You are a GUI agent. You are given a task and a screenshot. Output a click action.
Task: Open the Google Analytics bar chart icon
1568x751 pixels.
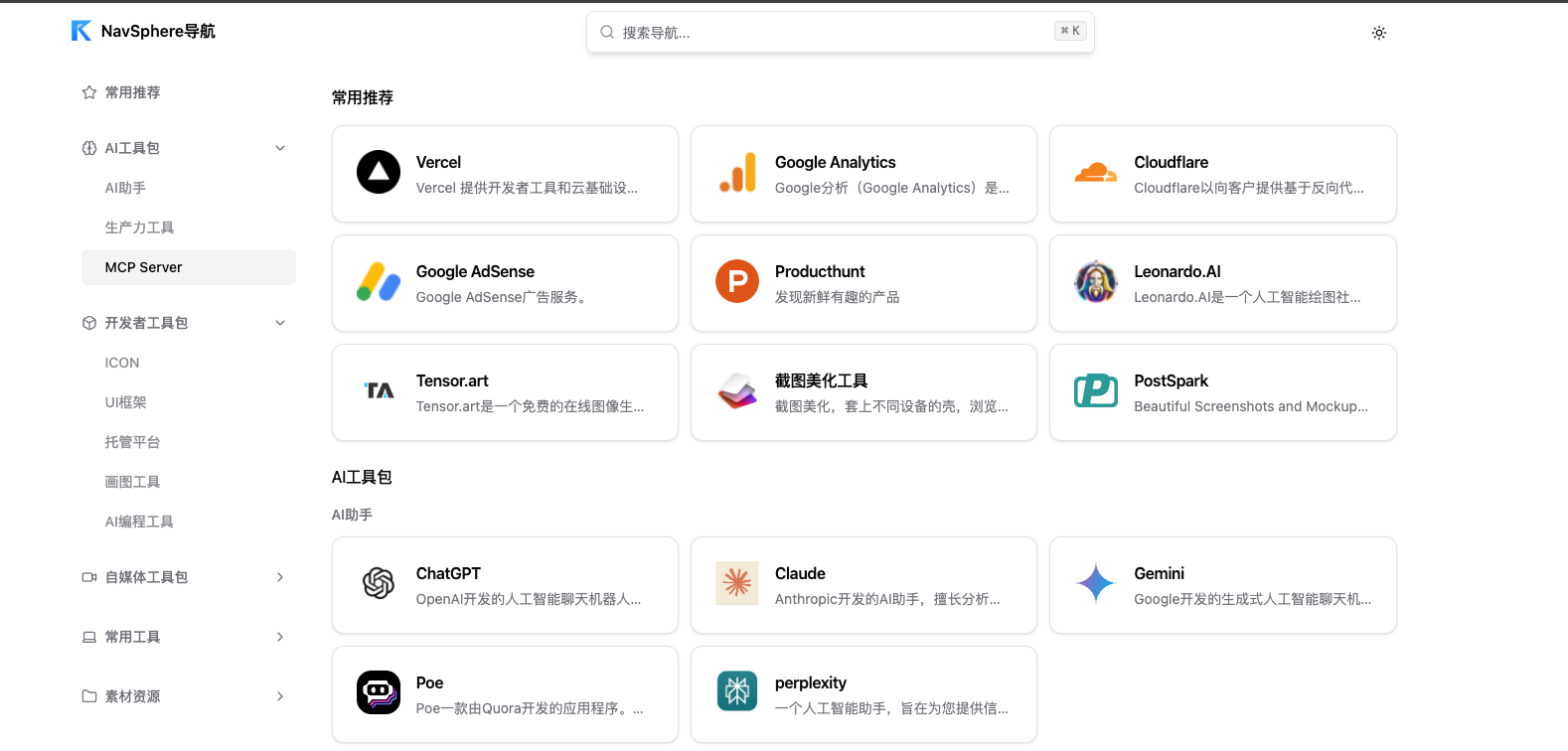tap(737, 173)
